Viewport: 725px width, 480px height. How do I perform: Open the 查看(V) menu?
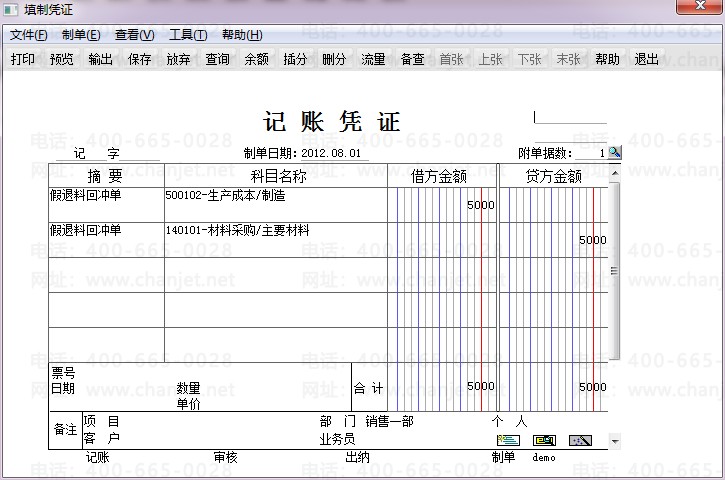click(x=135, y=35)
